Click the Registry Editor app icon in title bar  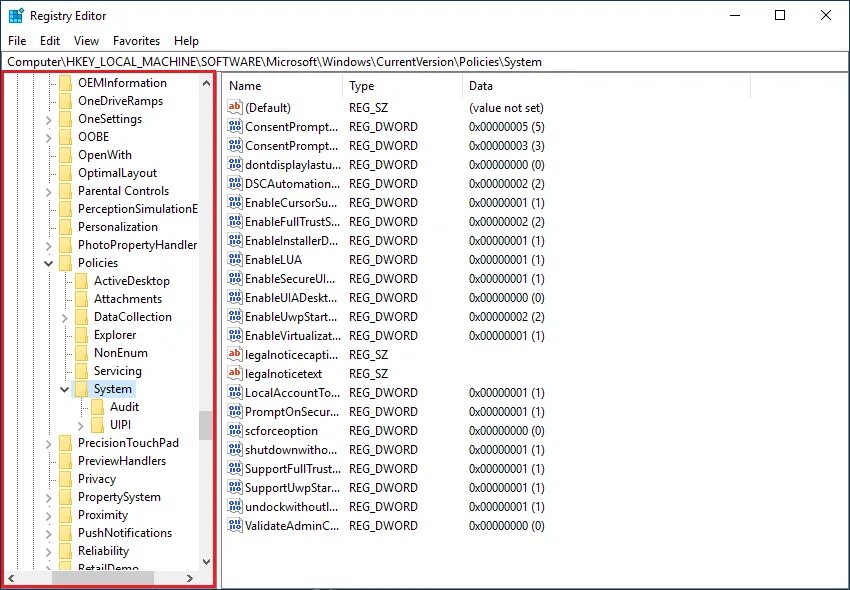(16, 16)
